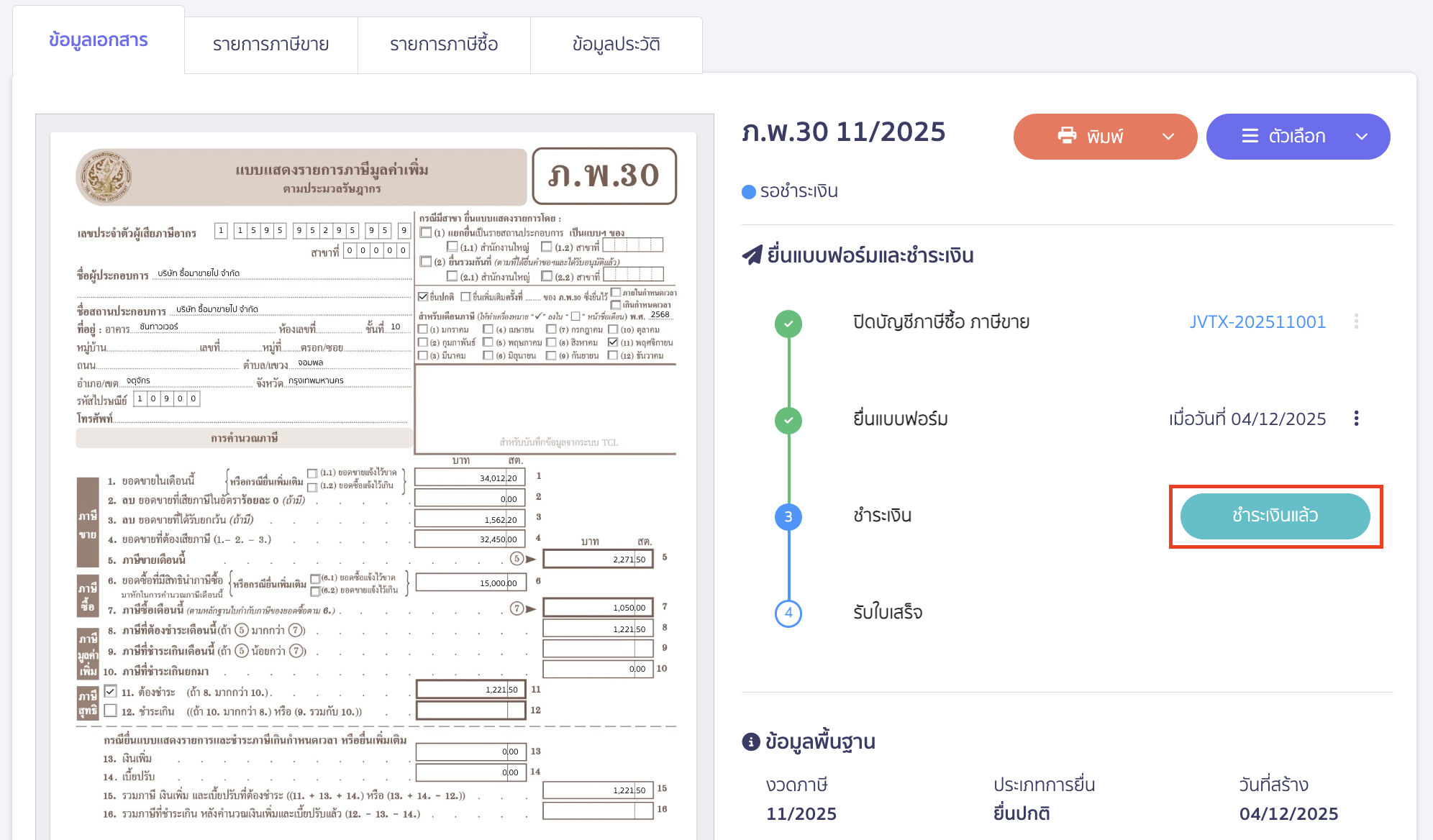Click the hamburger icon on ตัวเลือก button

1250,136
